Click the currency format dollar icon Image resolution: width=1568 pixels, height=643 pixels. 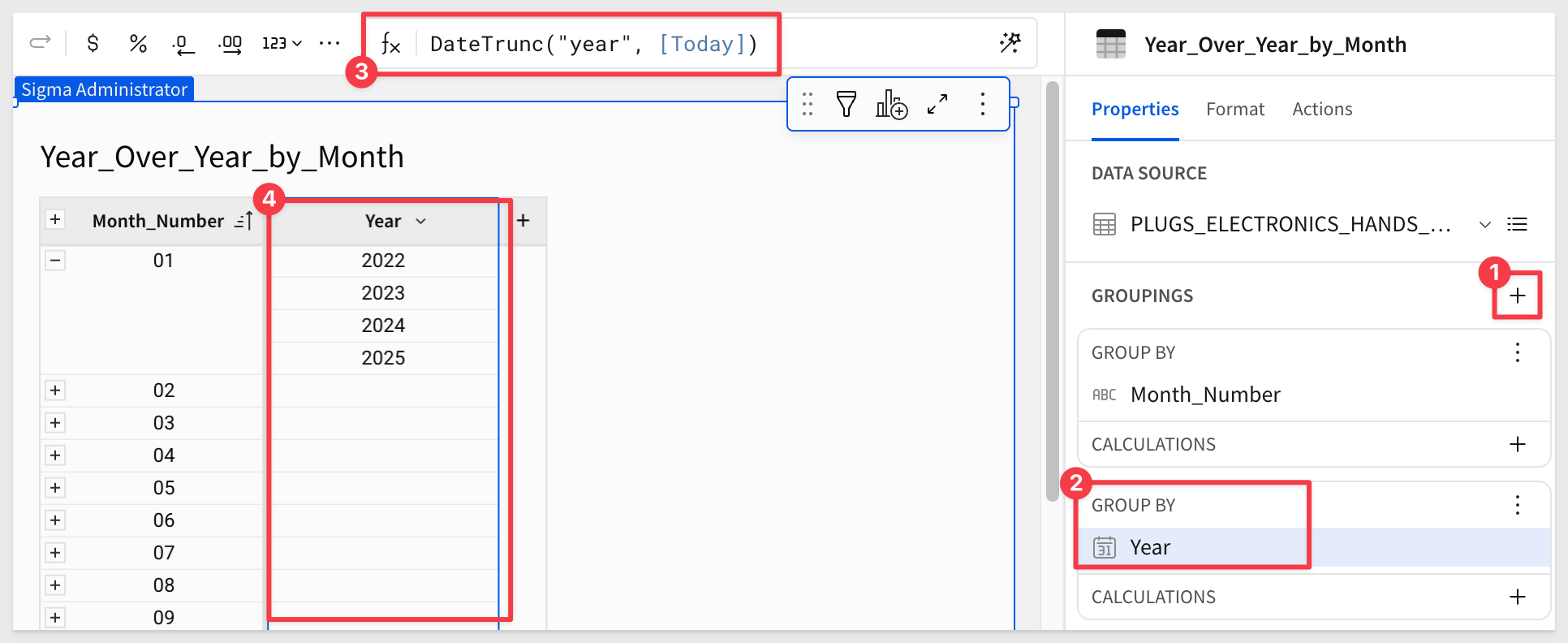click(93, 44)
